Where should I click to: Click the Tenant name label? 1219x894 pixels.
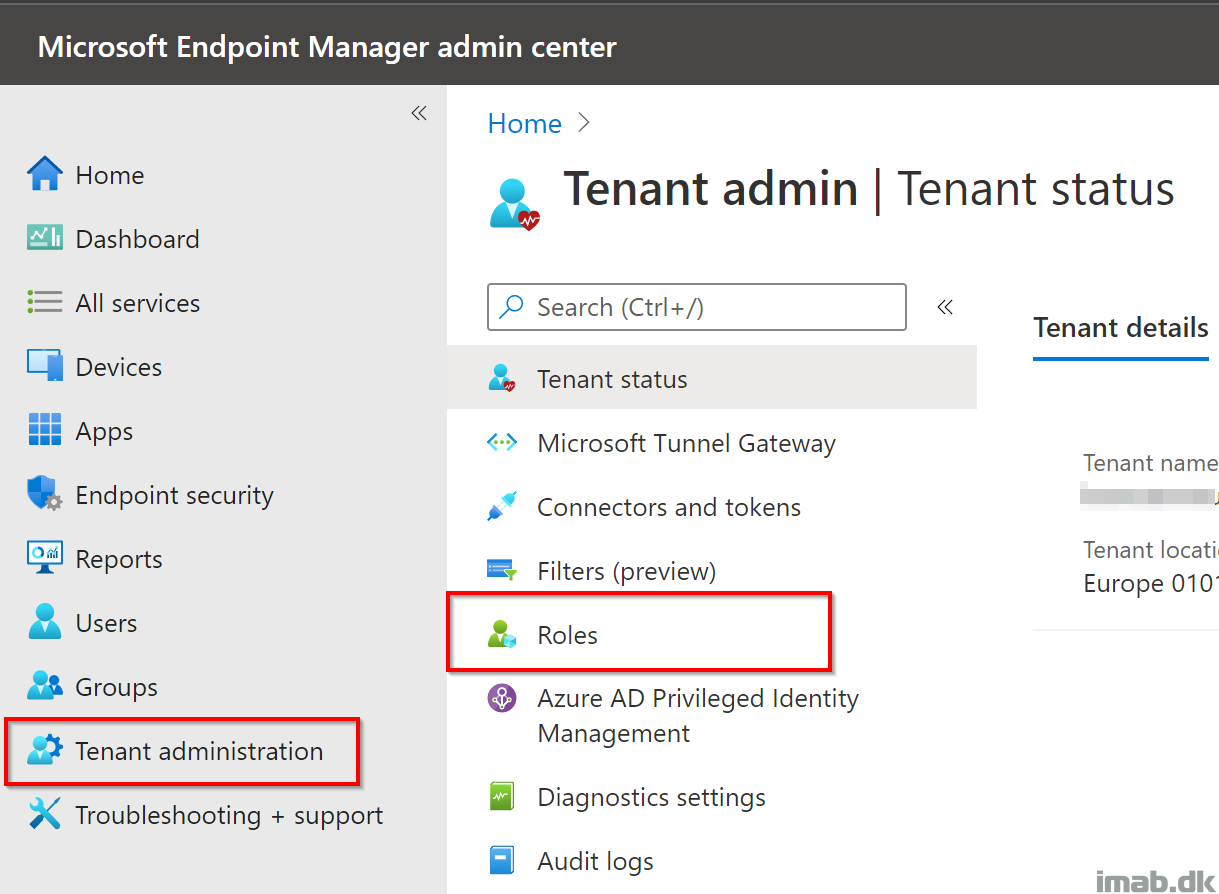point(1150,463)
